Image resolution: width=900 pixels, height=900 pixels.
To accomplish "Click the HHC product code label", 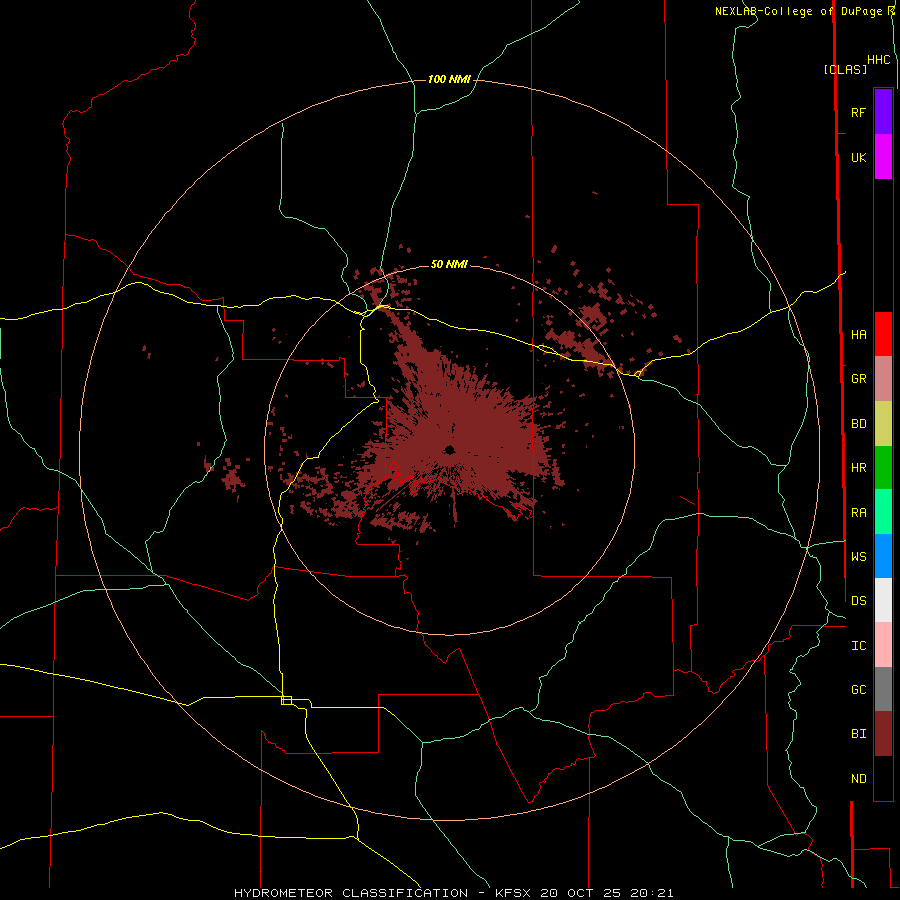I will 878,60.
